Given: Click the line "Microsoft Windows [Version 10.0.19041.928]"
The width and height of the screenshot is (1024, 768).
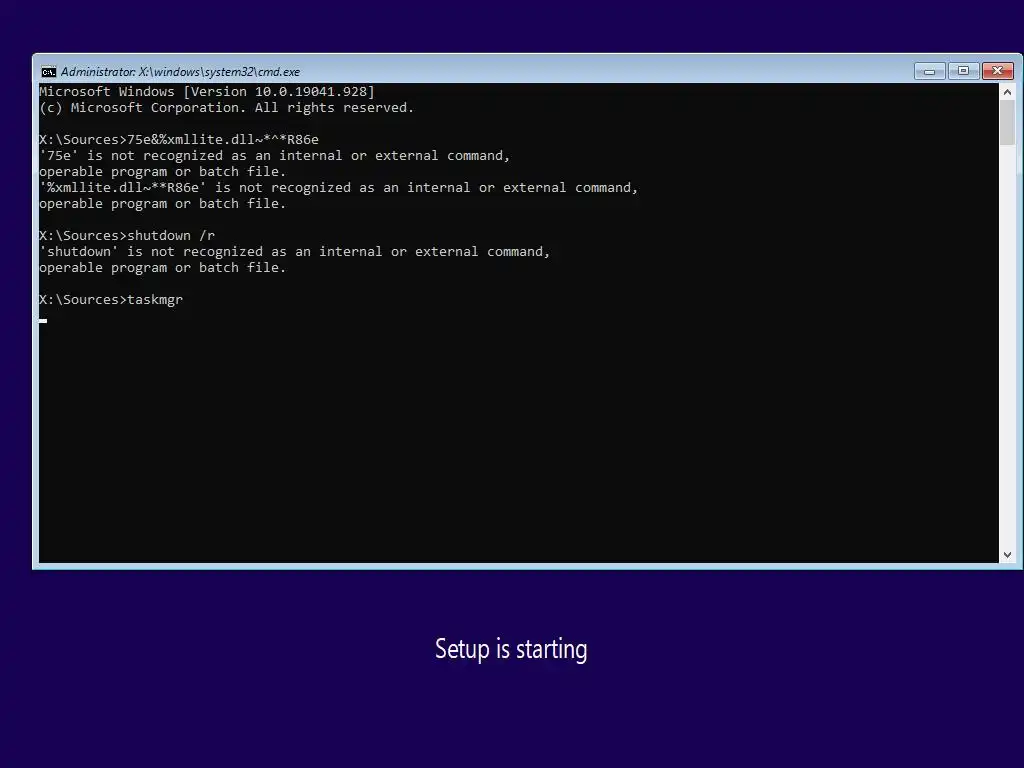Looking at the screenshot, I should [207, 91].
